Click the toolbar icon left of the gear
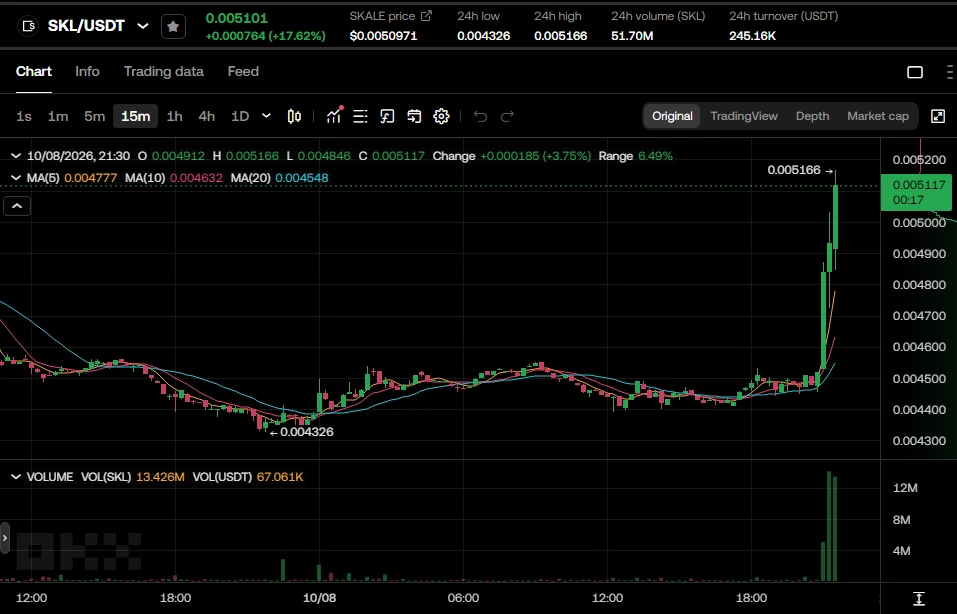 [414, 116]
